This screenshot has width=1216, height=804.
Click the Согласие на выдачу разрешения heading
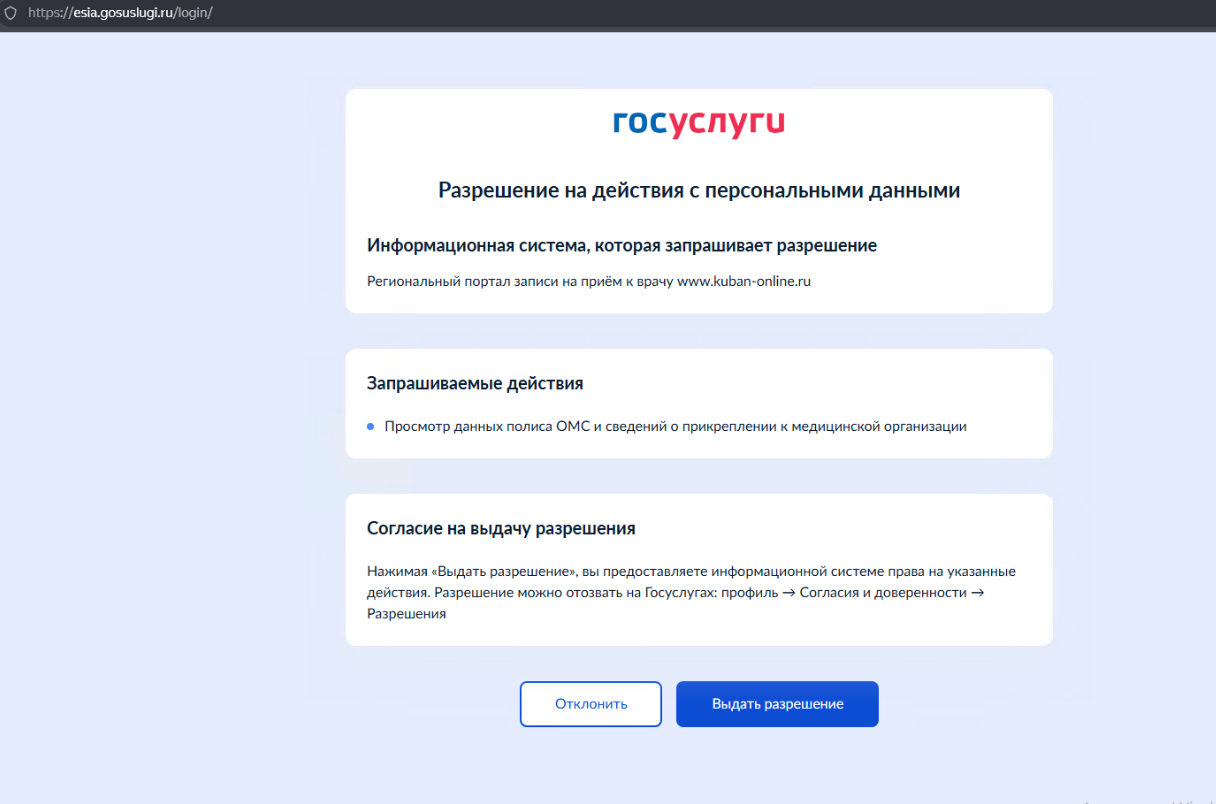point(500,528)
